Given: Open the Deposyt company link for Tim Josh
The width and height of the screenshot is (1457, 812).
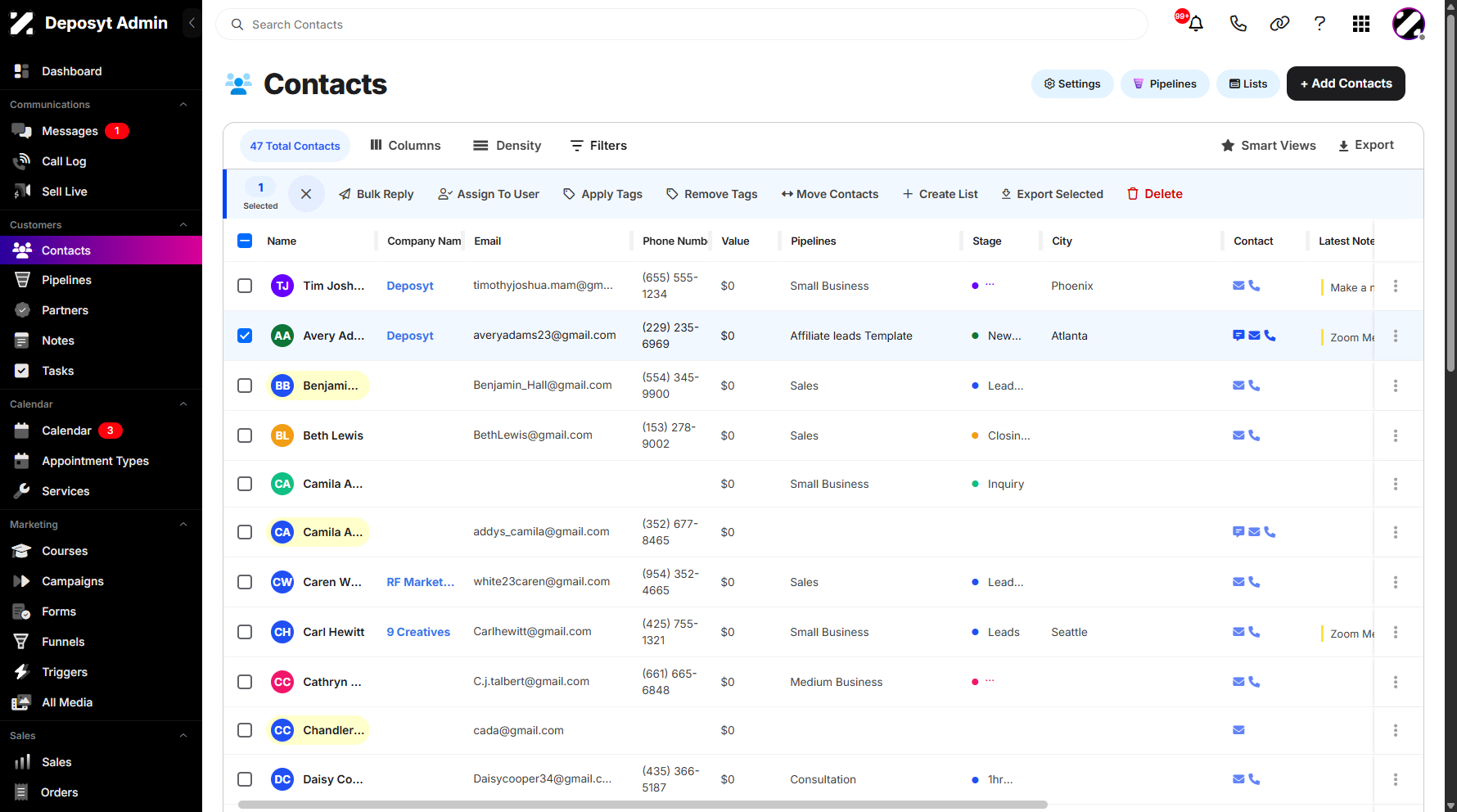Looking at the screenshot, I should tap(410, 286).
